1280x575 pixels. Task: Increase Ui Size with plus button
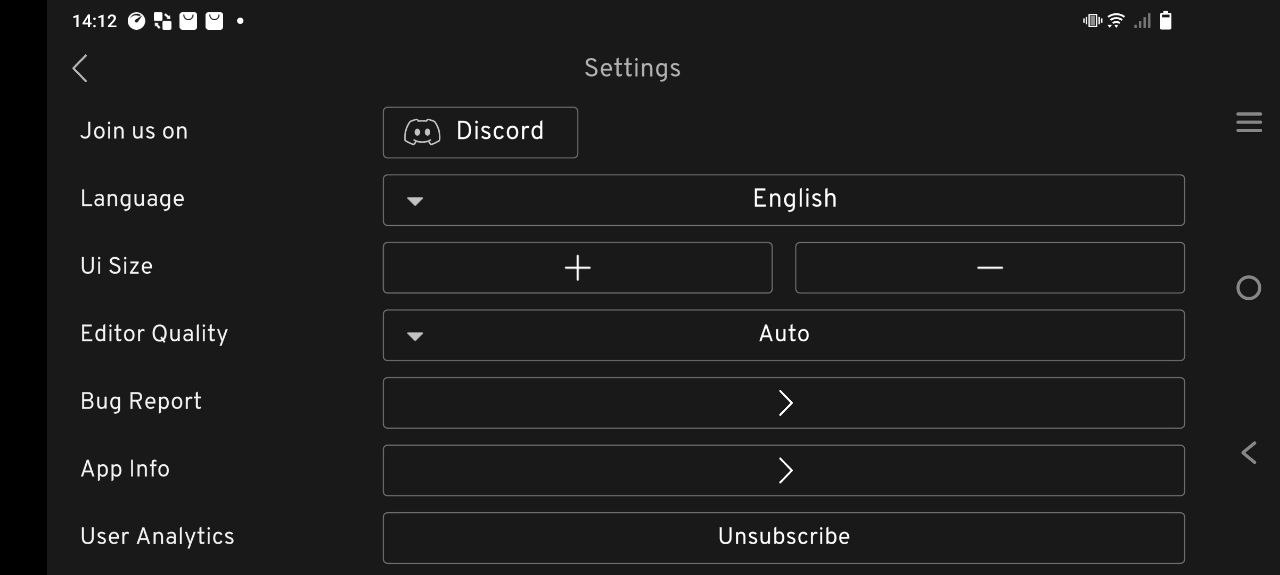pyautogui.click(x=577, y=267)
